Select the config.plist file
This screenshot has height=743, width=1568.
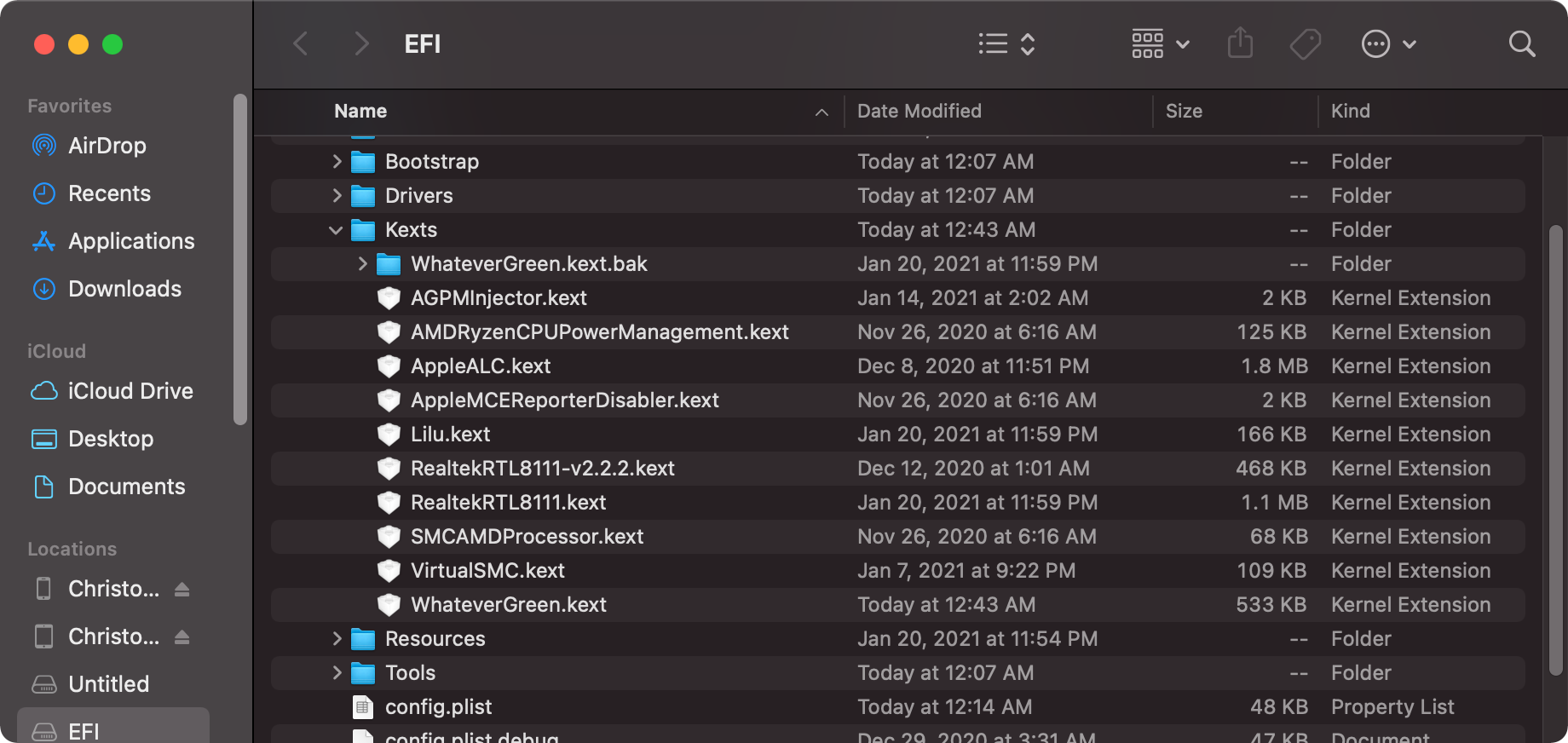pos(438,707)
